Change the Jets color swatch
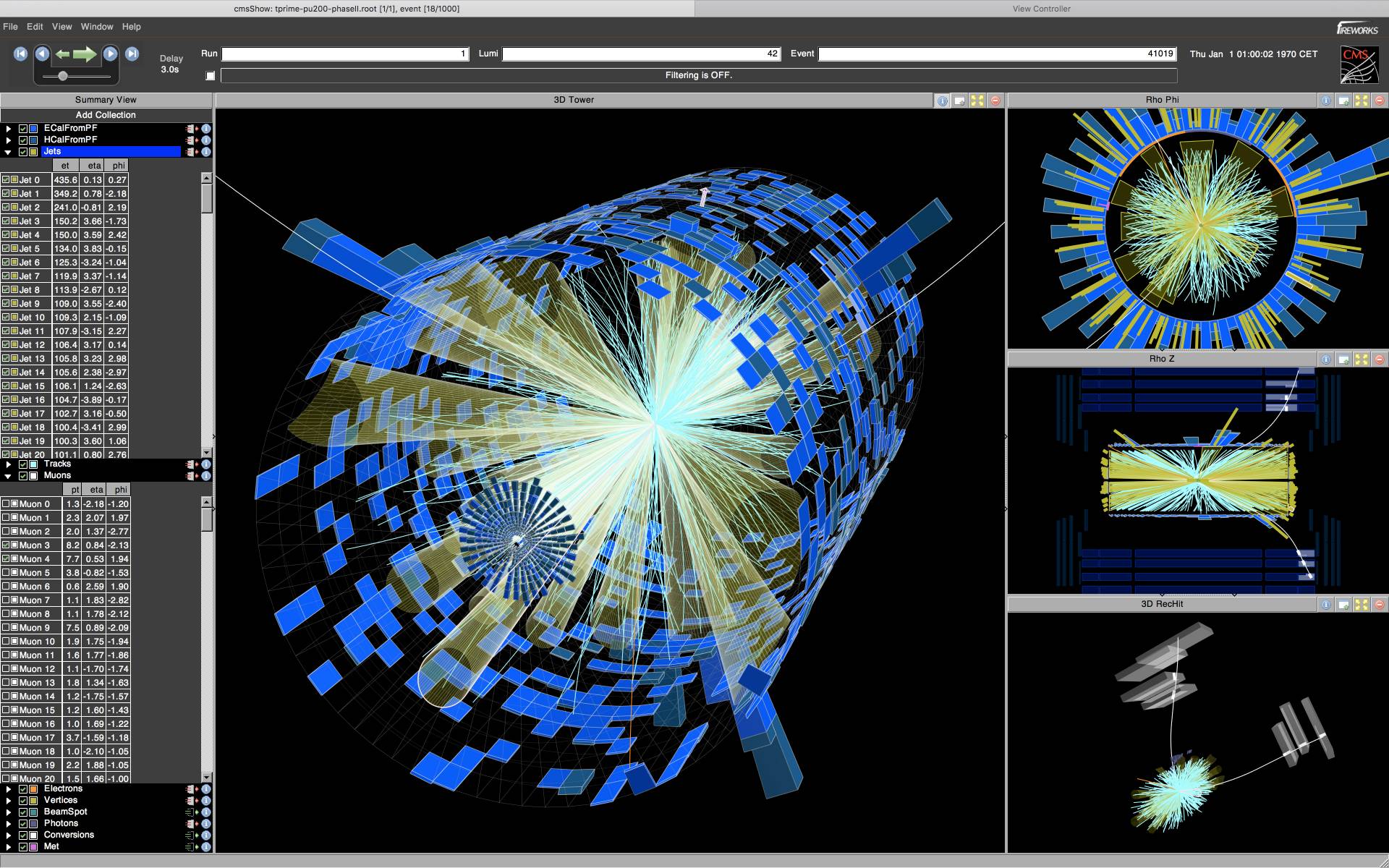This screenshot has height=868, width=1389. pyautogui.click(x=33, y=151)
